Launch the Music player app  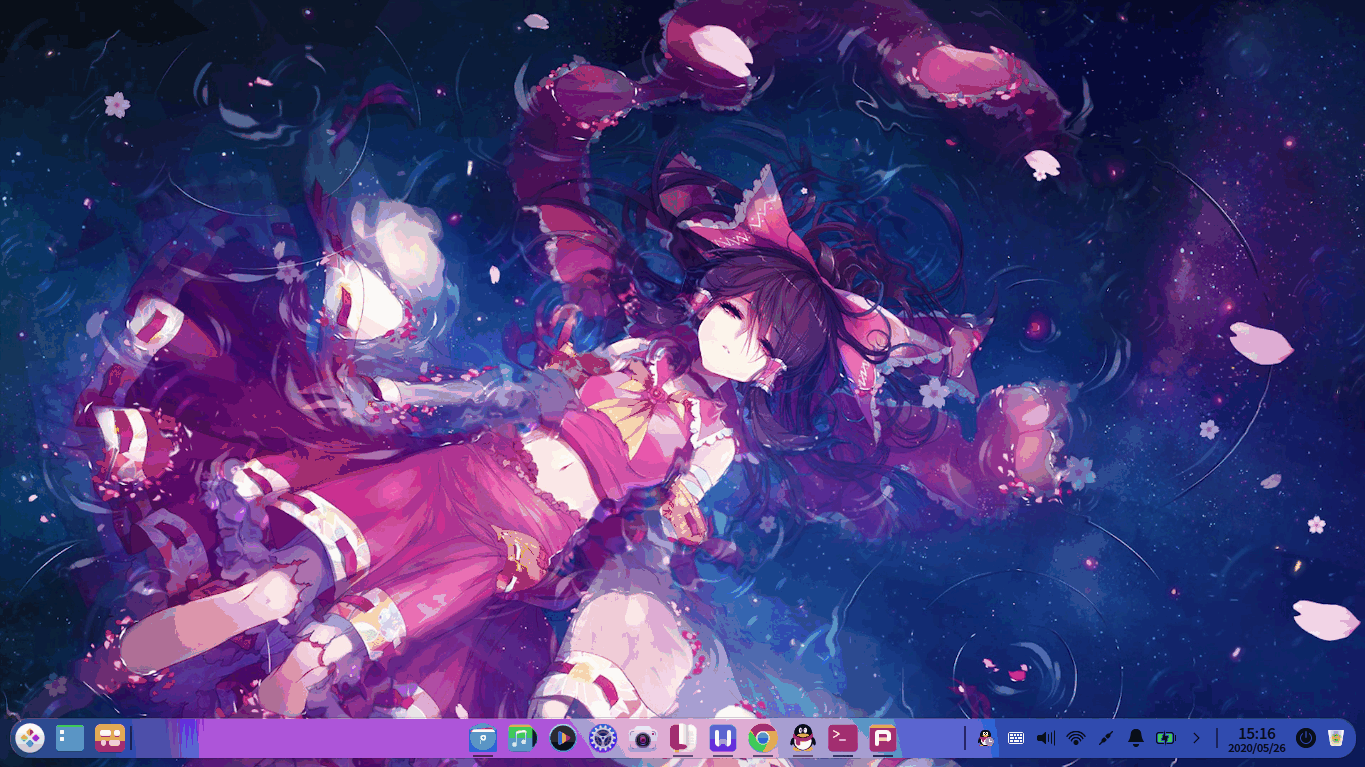(522, 738)
